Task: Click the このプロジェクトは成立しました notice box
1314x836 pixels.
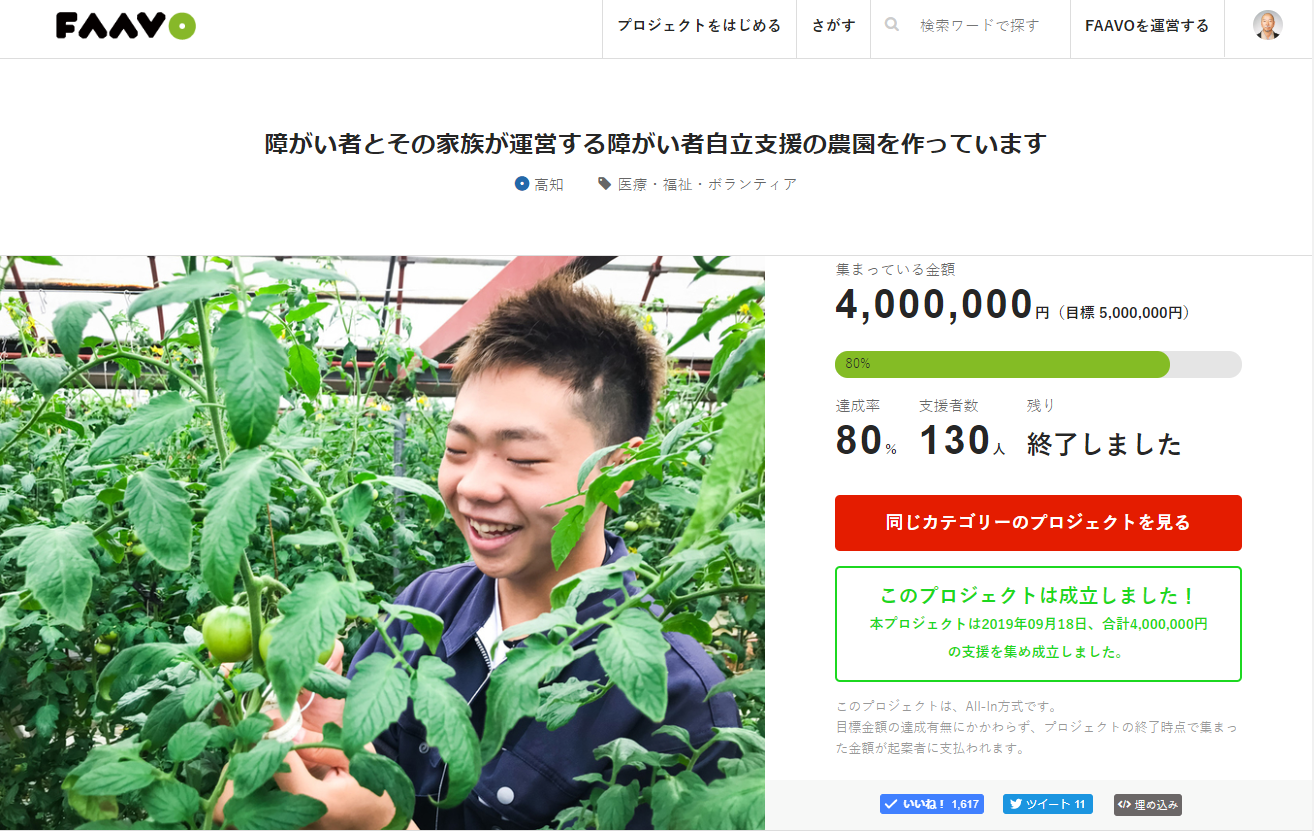Action: [x=1038, y=624]
